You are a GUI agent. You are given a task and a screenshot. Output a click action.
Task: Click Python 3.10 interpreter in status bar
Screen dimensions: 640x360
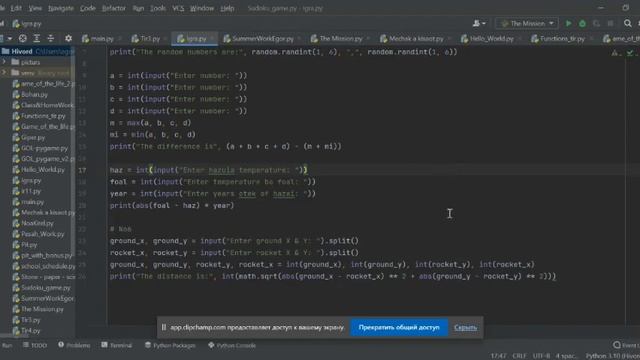pos(612,356)
